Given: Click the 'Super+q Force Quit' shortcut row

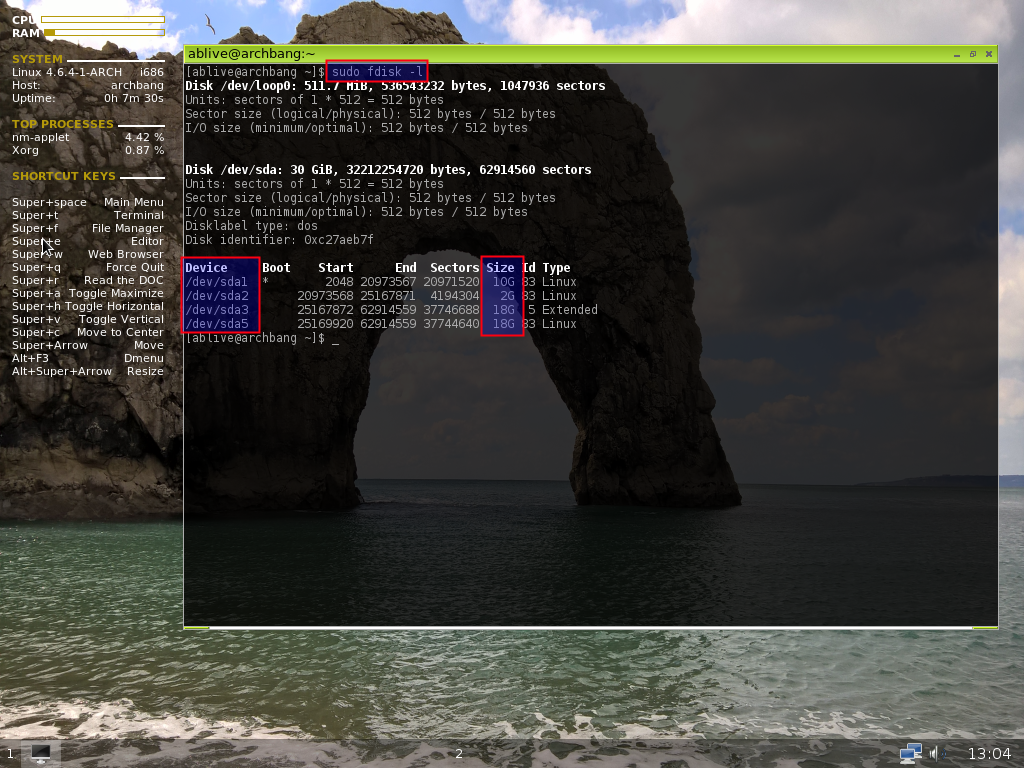Looking at the screenshot, I should [x=88, y=268].
